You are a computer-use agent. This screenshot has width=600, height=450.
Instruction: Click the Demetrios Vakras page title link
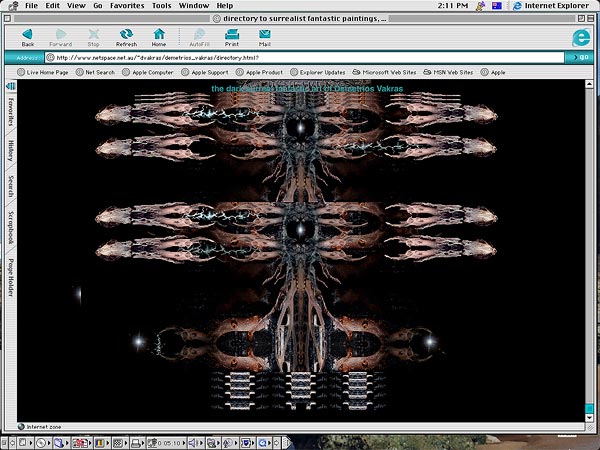point(307,89)
